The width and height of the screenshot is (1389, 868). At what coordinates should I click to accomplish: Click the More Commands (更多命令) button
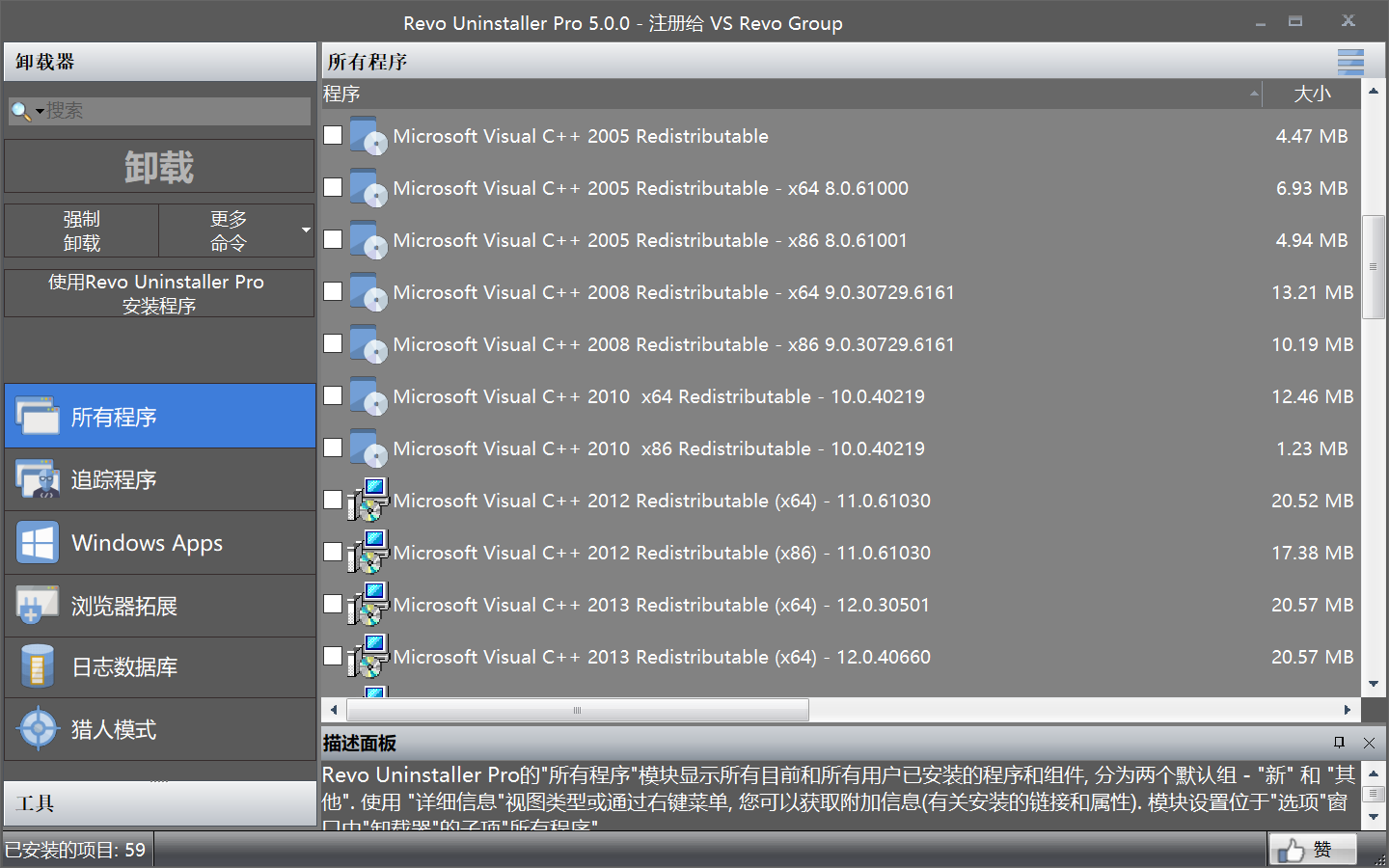[x=236, y=231]
